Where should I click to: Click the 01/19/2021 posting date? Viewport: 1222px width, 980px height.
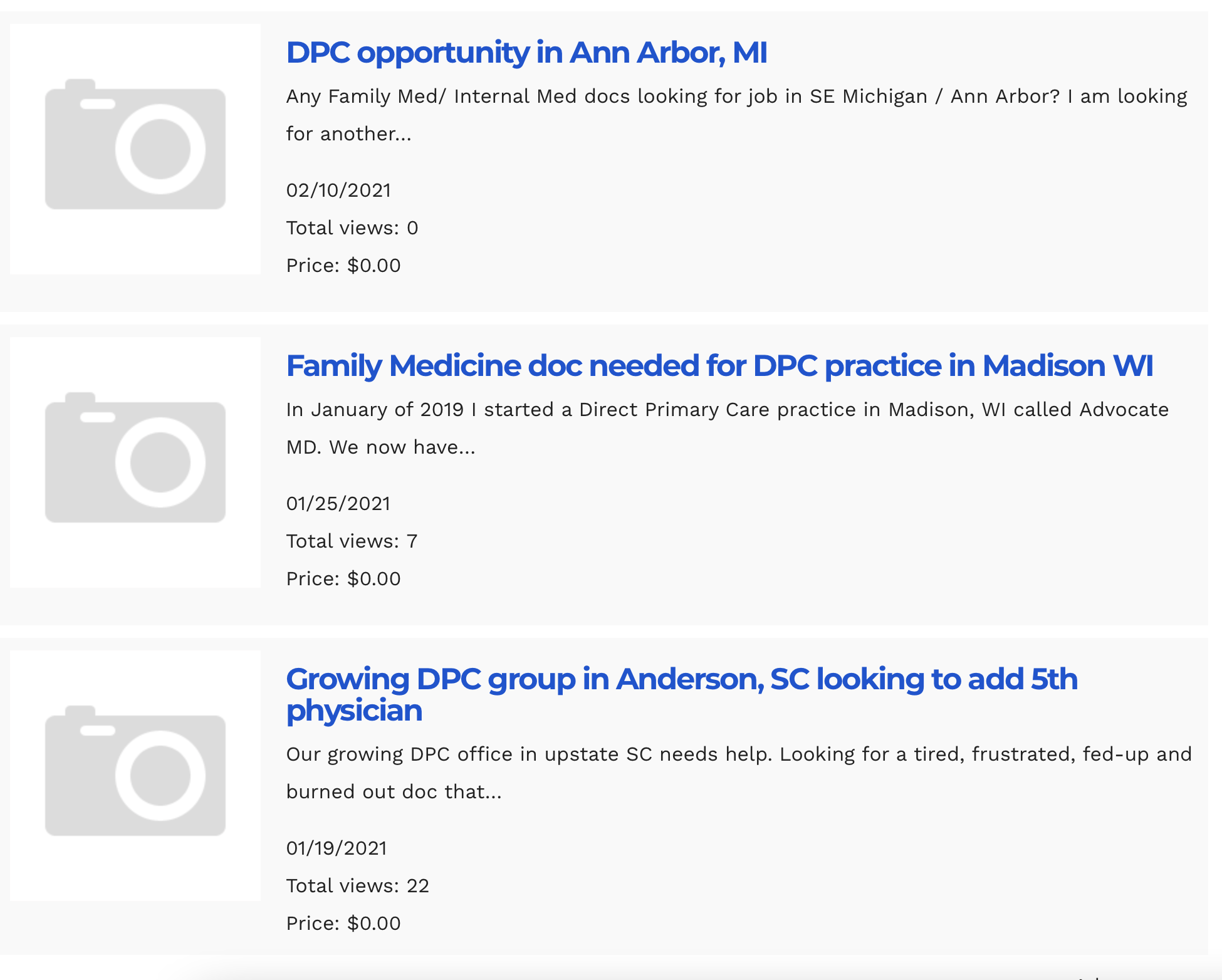click(337, 848)
